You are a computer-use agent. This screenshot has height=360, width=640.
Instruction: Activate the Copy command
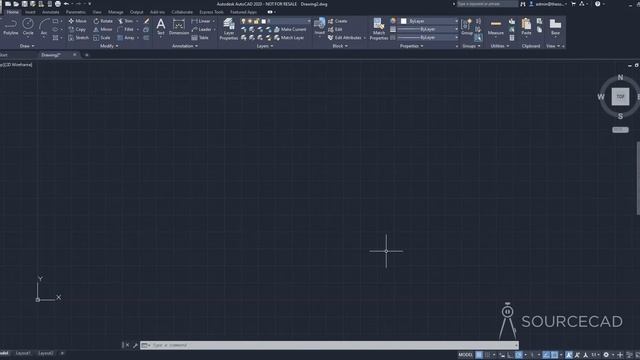[x=77, y=29]
